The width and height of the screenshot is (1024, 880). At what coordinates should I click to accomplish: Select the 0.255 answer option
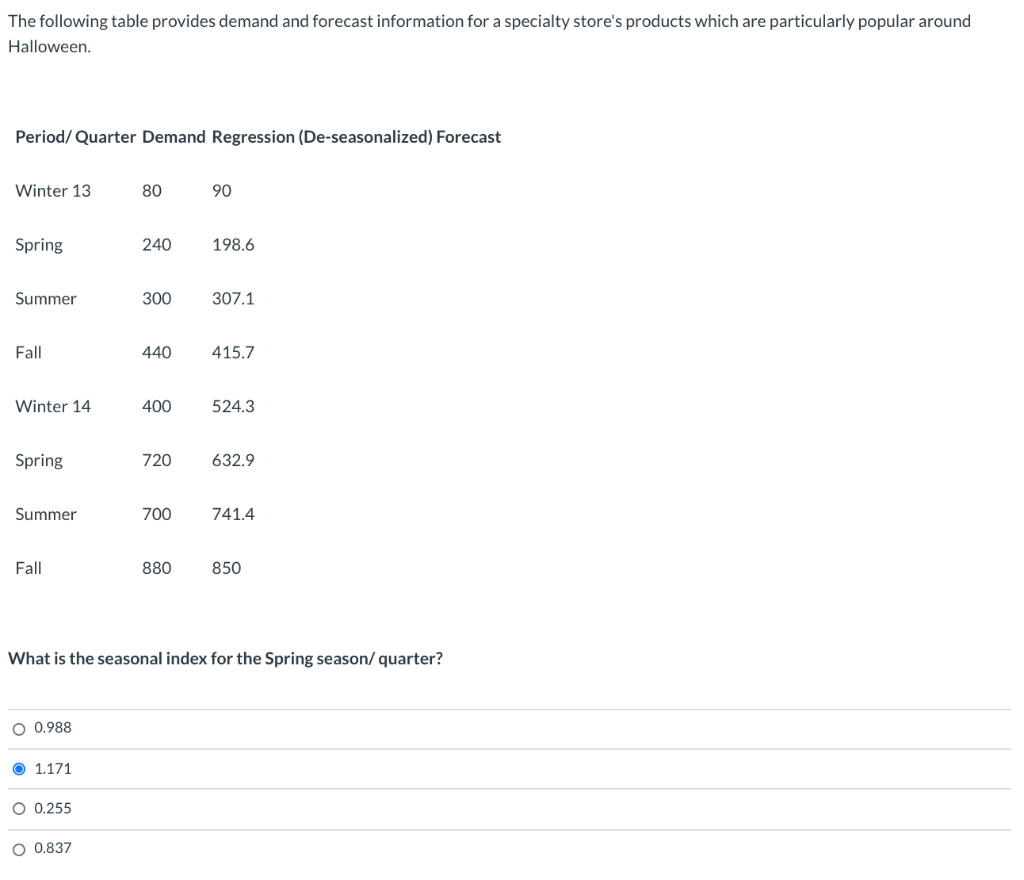pyautogui.click(x=19, y=808)
